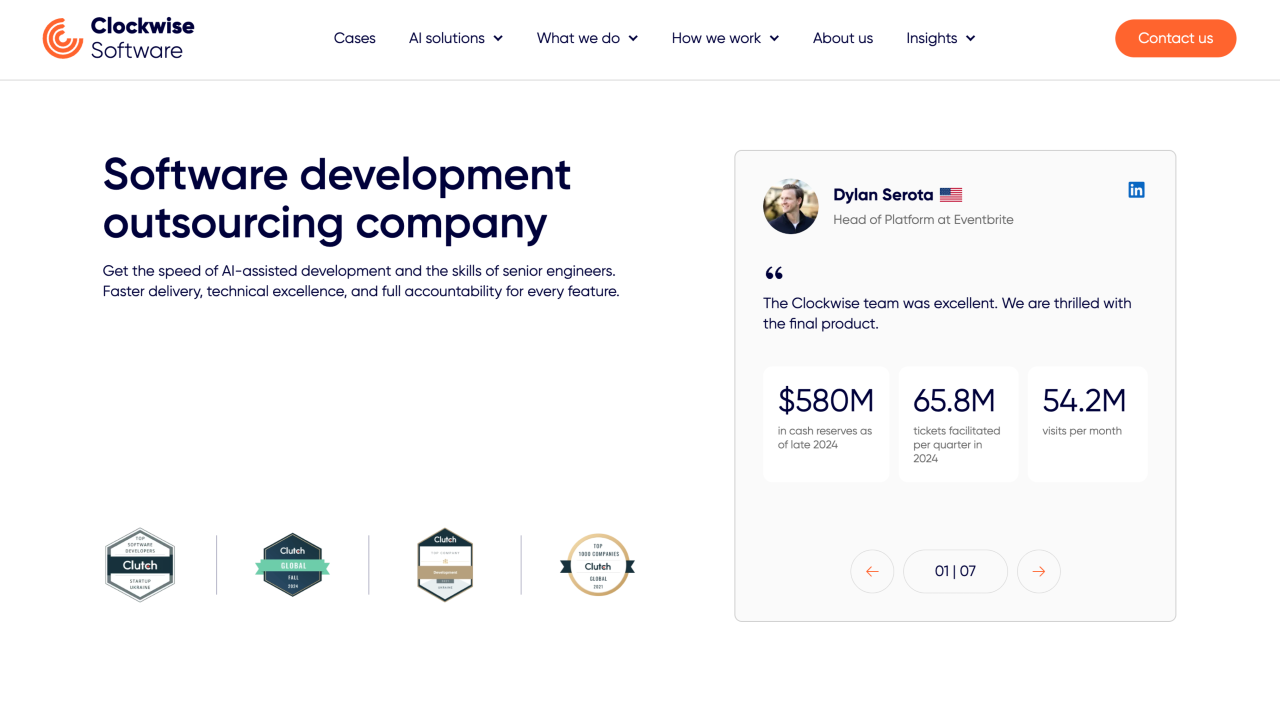Click the 54.2M visits per month stat
The image size is (1280, 720).
click(x=1088, y=424)
